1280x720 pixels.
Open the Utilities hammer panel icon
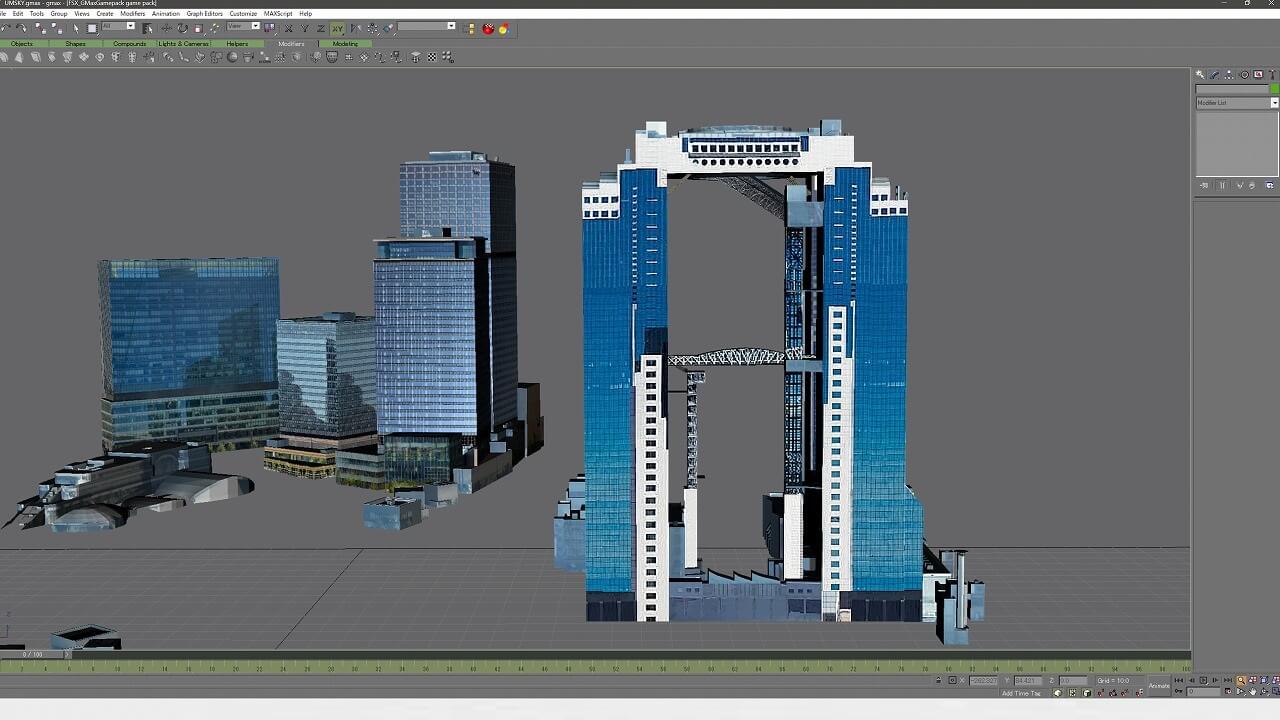tap(1272, 75)
